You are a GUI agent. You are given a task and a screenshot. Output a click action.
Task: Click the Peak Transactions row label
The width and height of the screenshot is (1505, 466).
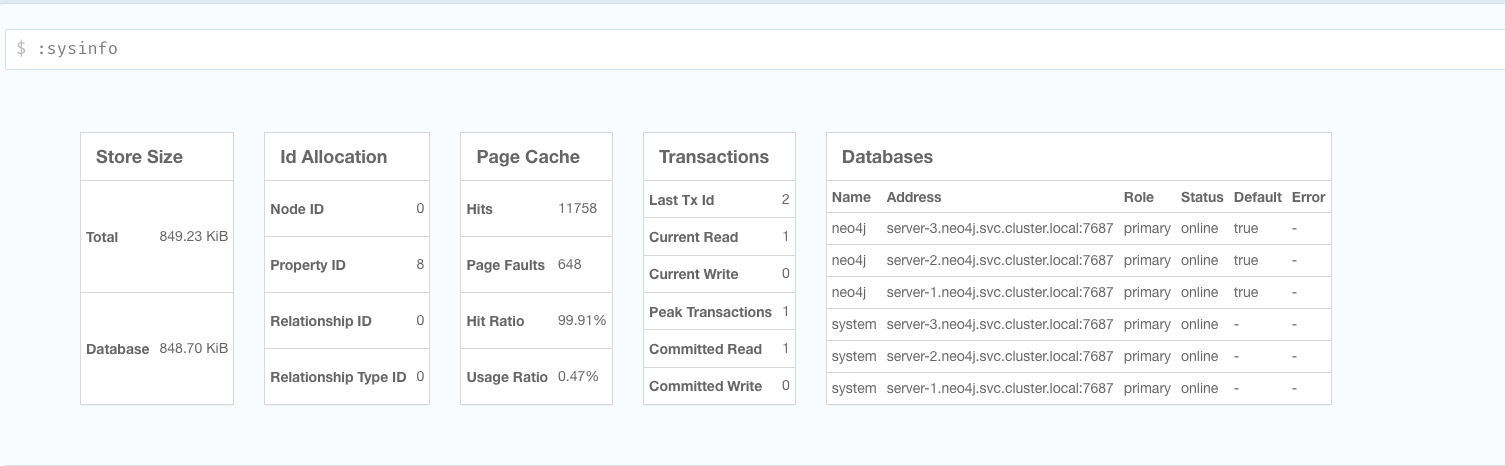(x=710, y=312)
